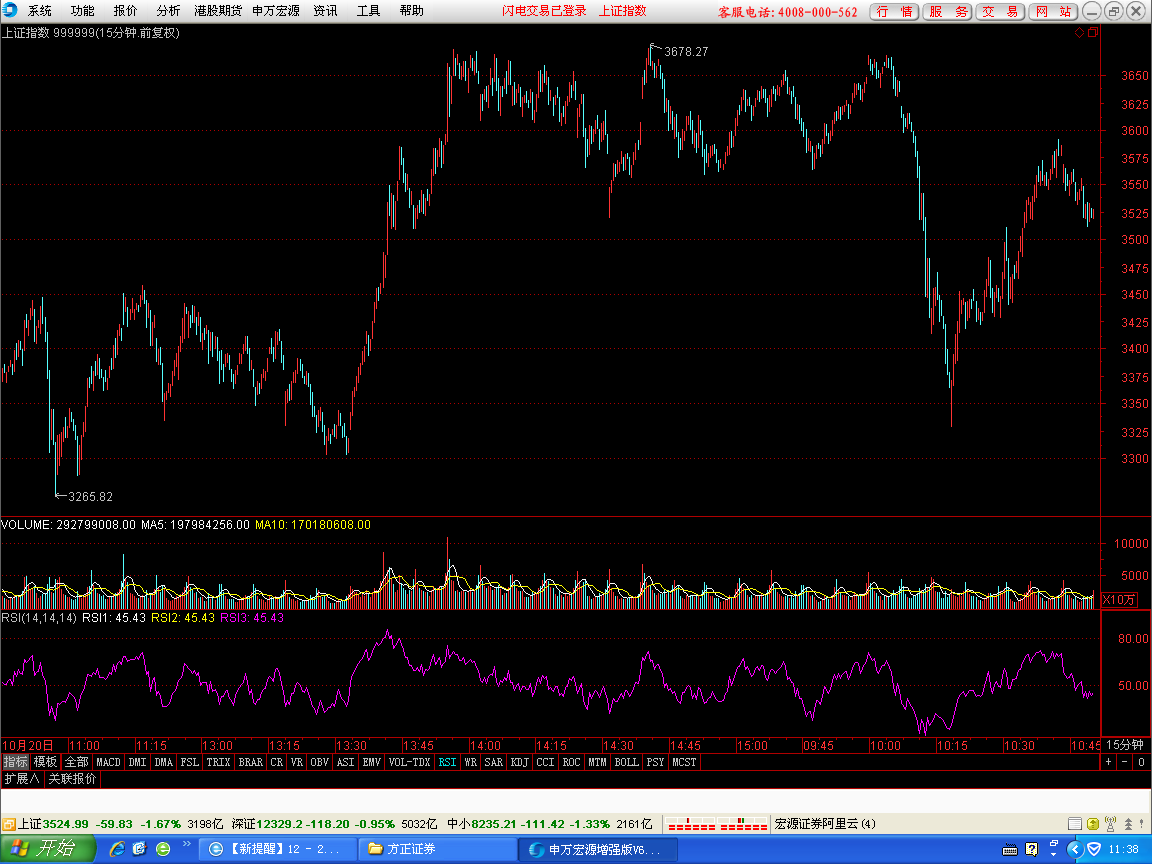Screen dimensions: 1152x864
Task: Click the antenna signal icon in status bar
Action: click(x=1110, y=824)
